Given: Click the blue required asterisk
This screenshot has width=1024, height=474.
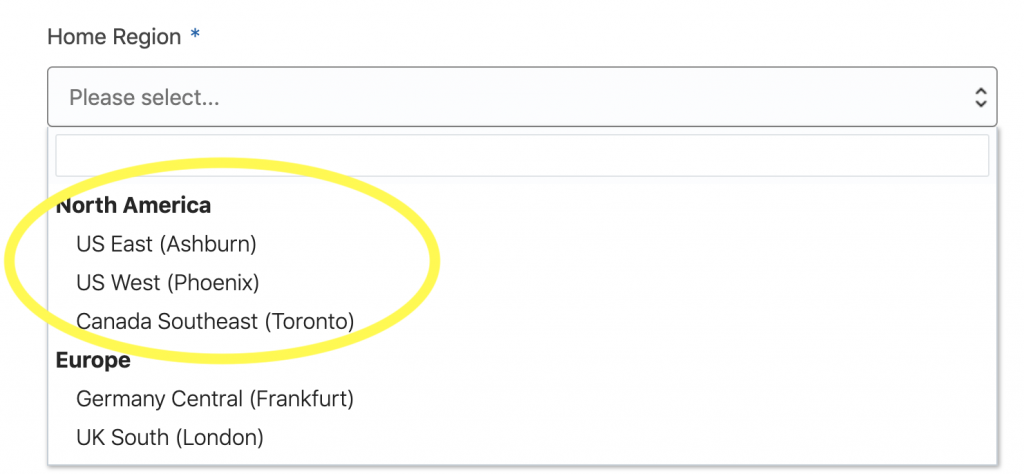Looking at the screenshot, I should pyautogui.click(x=195, y=37).
